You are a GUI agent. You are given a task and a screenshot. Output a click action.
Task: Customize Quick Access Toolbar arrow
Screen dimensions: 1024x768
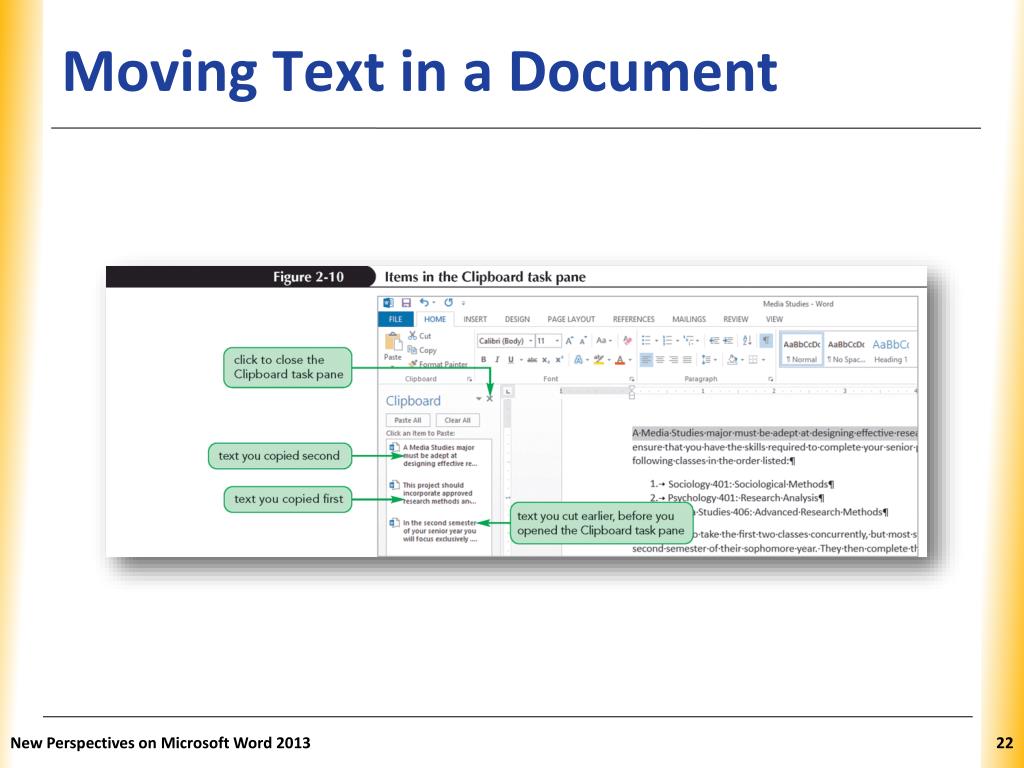(x=463, y=303)
